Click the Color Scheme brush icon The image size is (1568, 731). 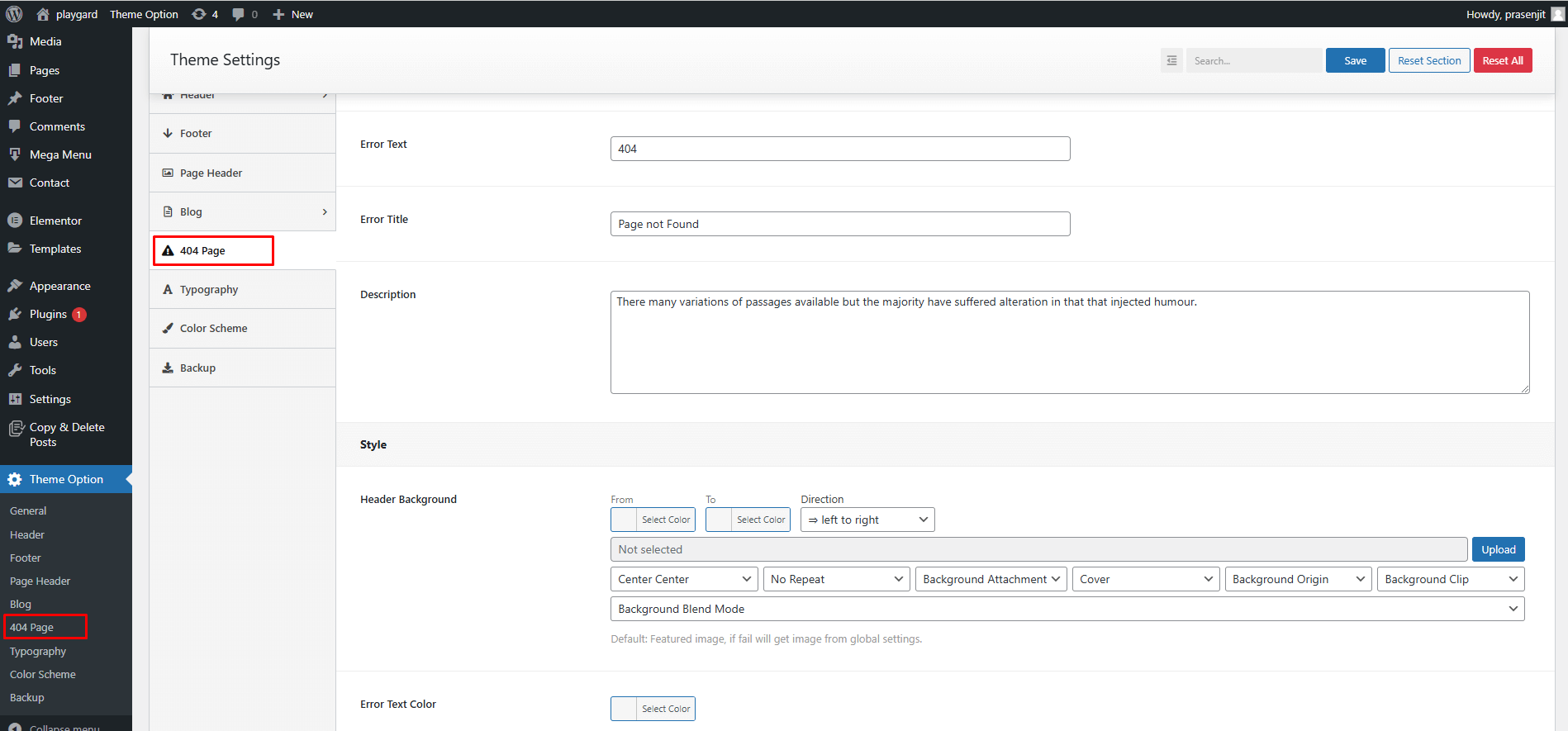coord(168,328)
